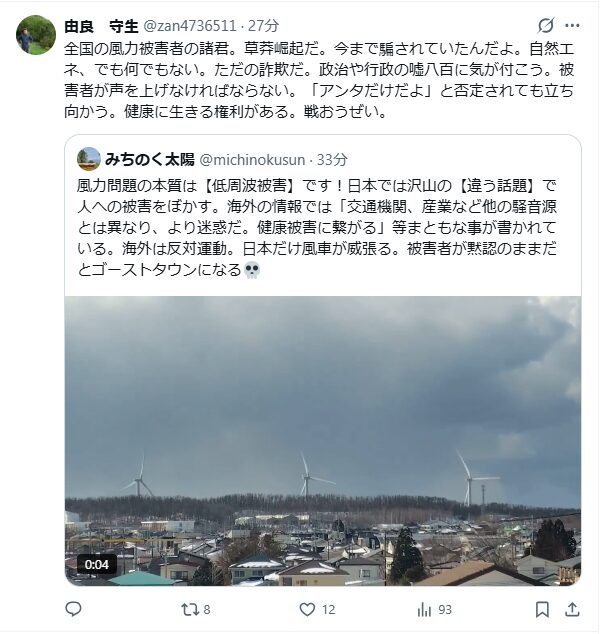Play the wind turbine video
The image size is (605, 634).
click(322, 440)
